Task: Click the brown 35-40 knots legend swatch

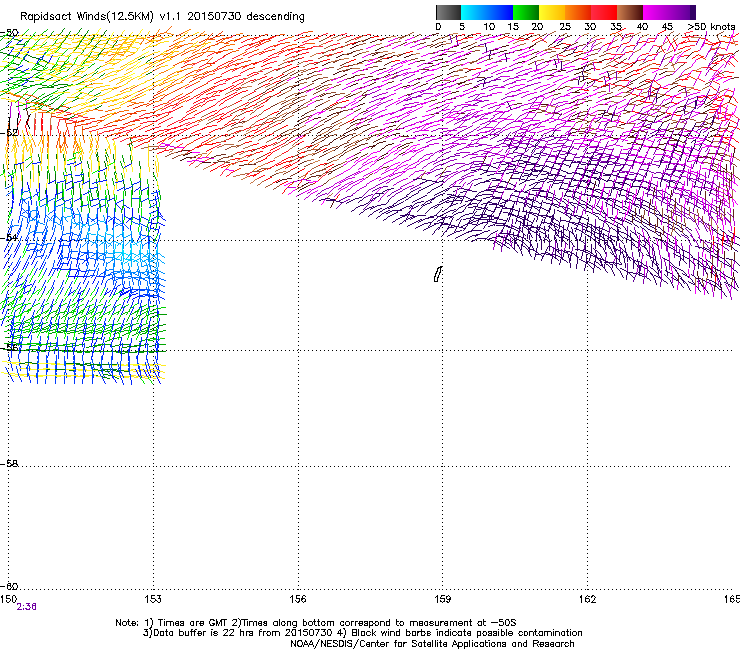Action: tap(630, 12)
